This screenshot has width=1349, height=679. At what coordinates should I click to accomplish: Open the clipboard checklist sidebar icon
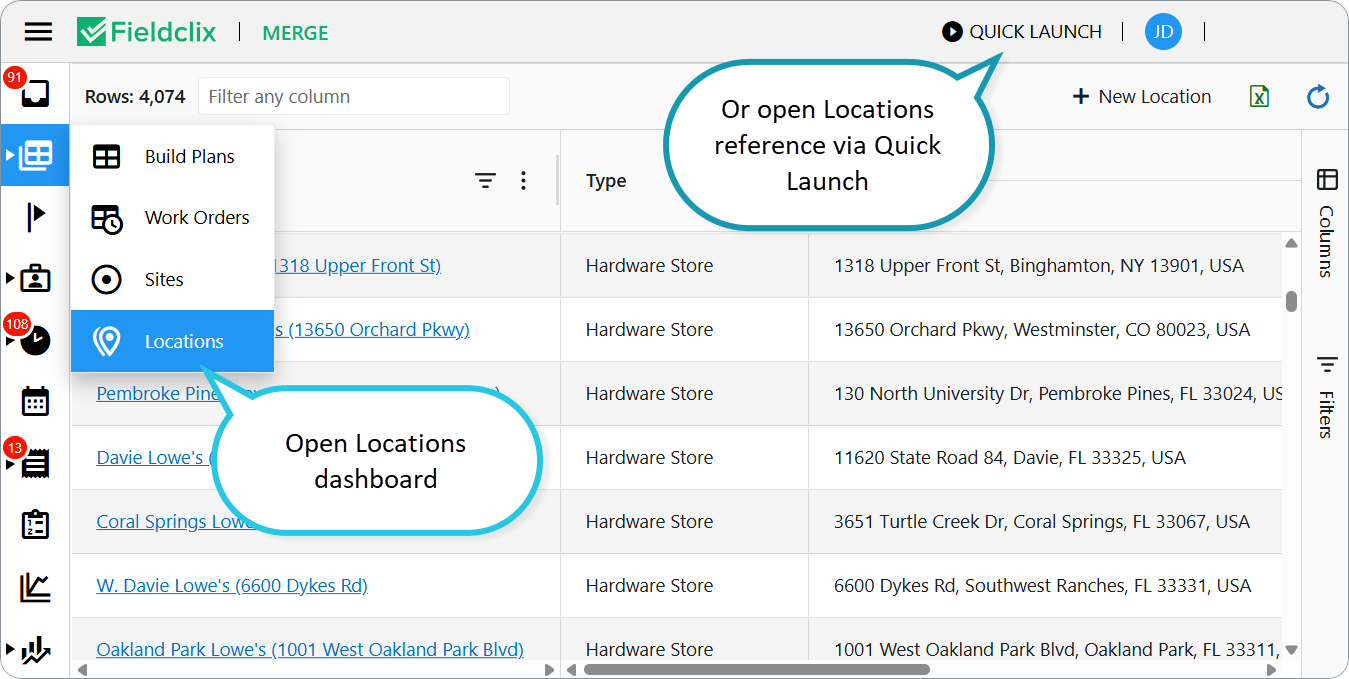point(35,524)
